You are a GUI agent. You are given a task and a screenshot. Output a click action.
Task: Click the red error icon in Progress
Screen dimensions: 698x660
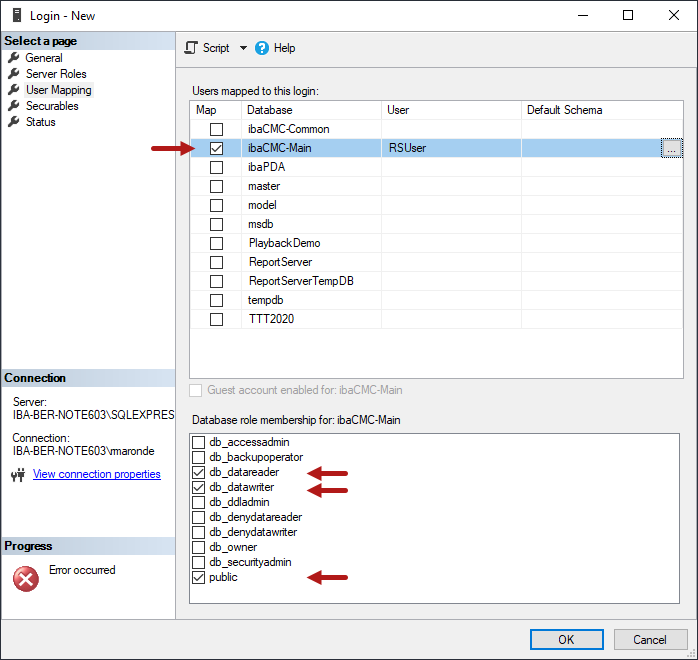coord(26,579)
